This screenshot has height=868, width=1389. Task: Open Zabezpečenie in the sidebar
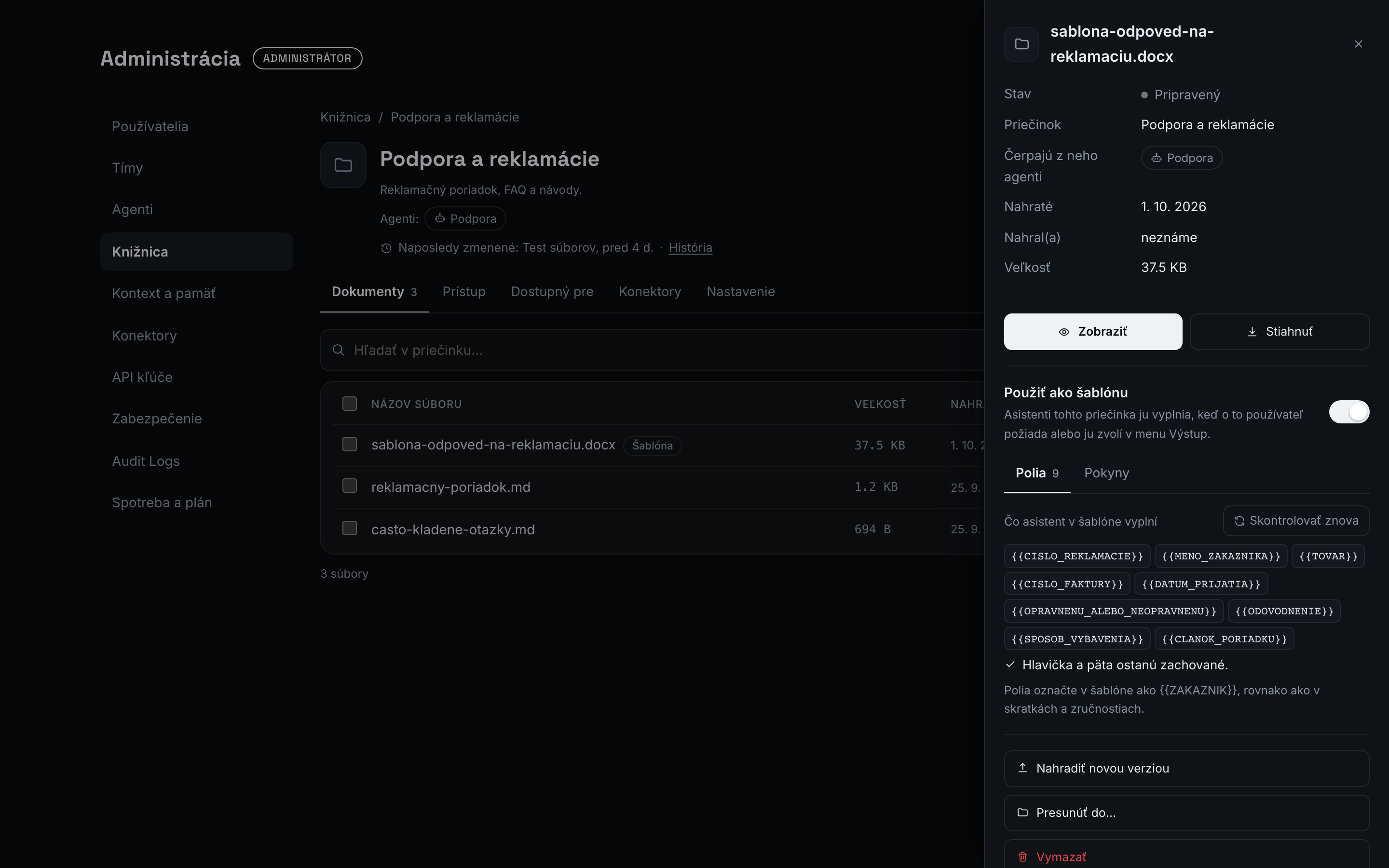tap(196, 419)
